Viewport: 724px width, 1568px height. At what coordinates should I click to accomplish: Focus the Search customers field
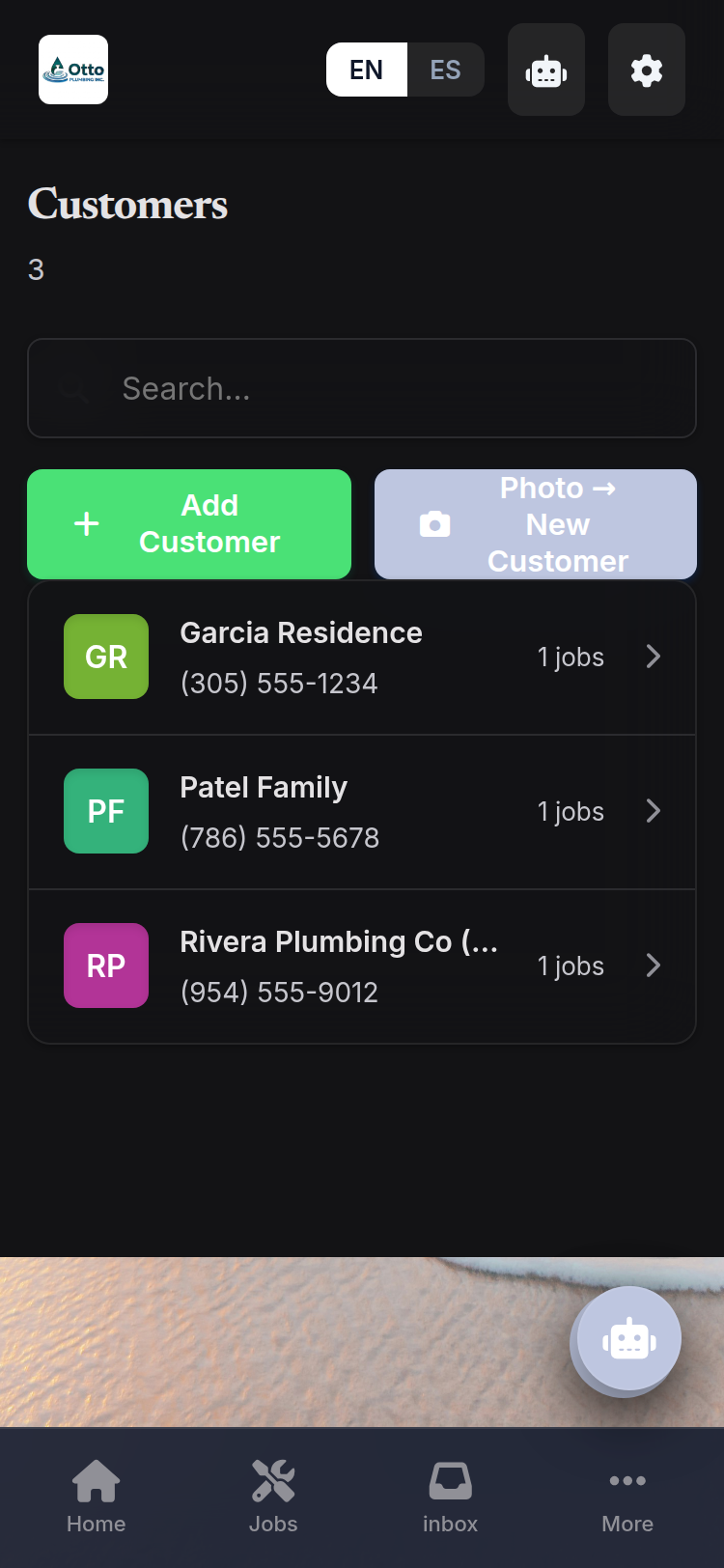(362, 388)
